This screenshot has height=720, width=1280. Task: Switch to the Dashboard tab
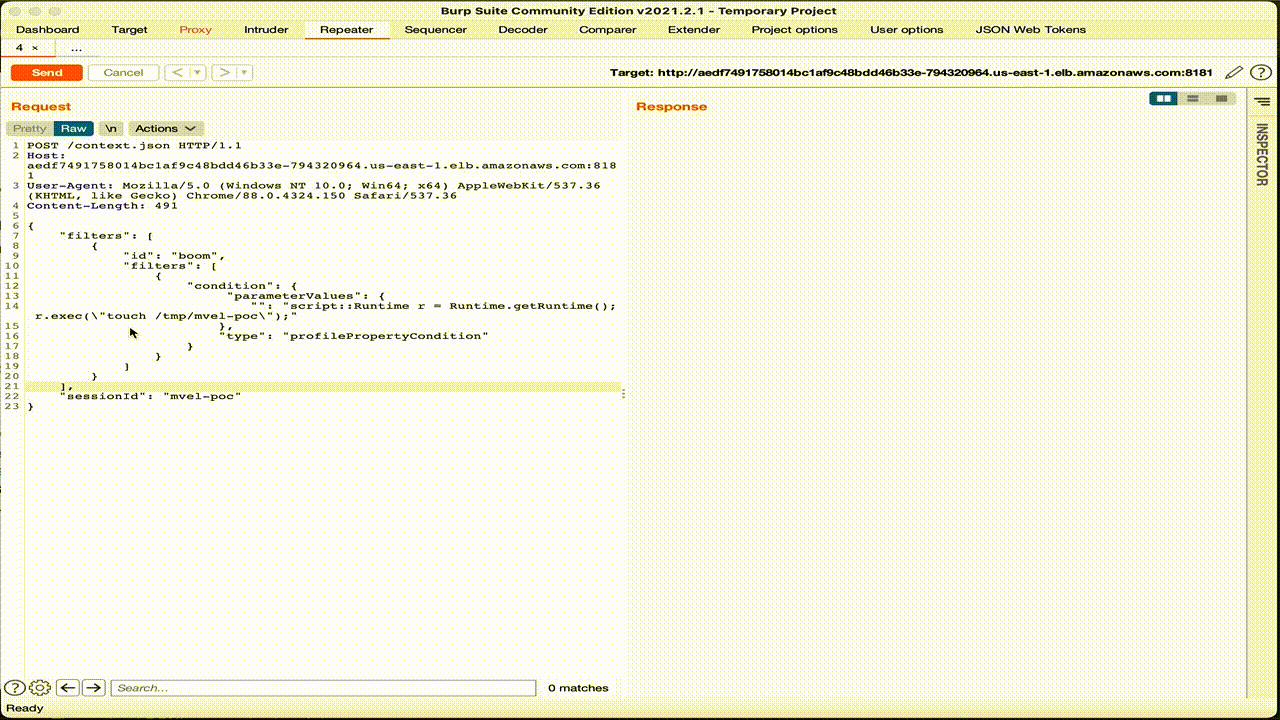pos(47,30)
